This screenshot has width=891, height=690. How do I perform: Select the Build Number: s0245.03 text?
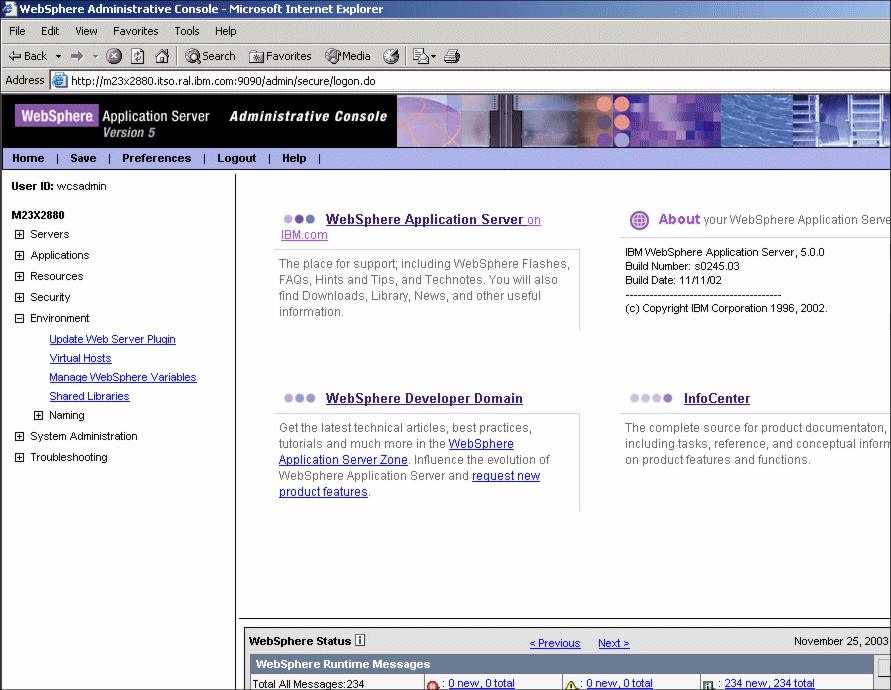click(x=682, y=266)
